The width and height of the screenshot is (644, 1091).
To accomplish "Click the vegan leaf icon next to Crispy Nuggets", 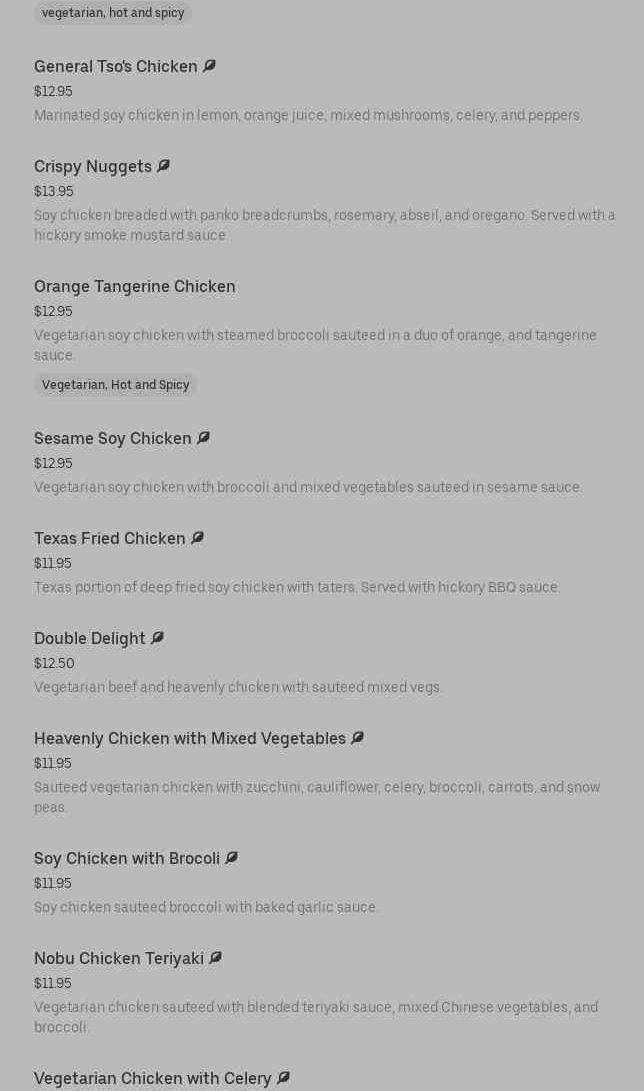I will [163, 166].
